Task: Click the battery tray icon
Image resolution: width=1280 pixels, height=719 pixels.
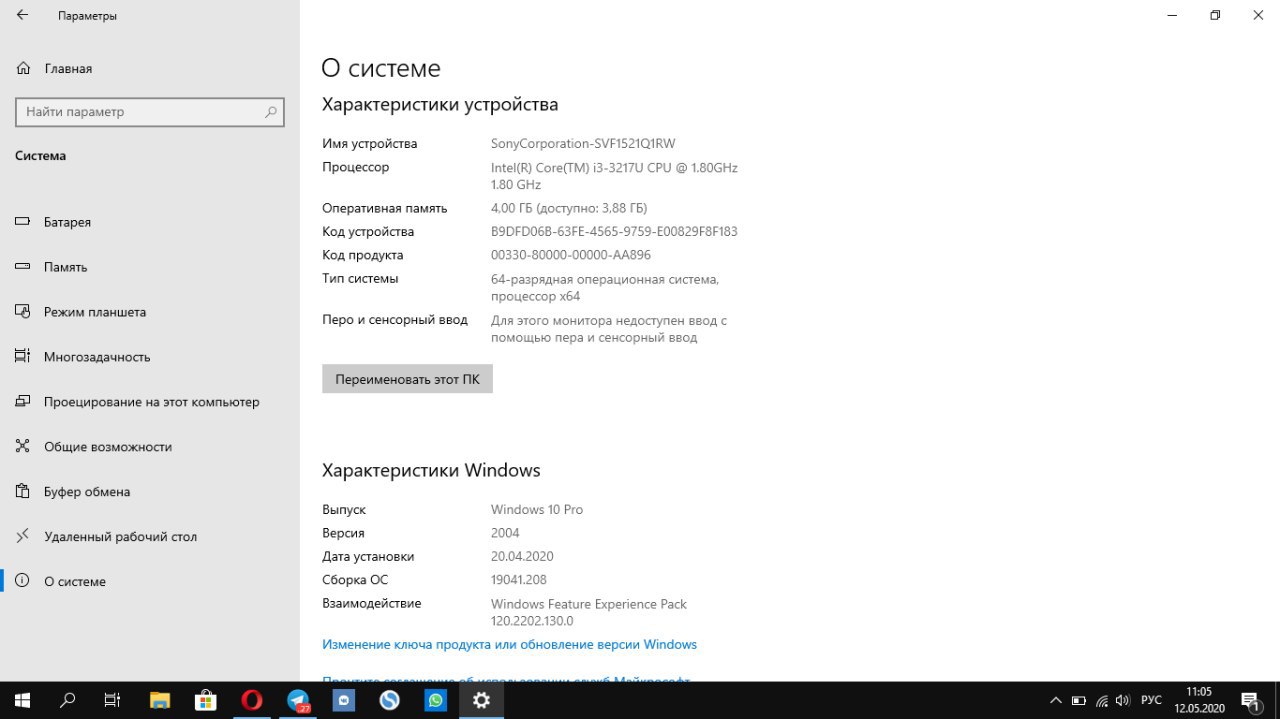Action: click(1079, 700)
